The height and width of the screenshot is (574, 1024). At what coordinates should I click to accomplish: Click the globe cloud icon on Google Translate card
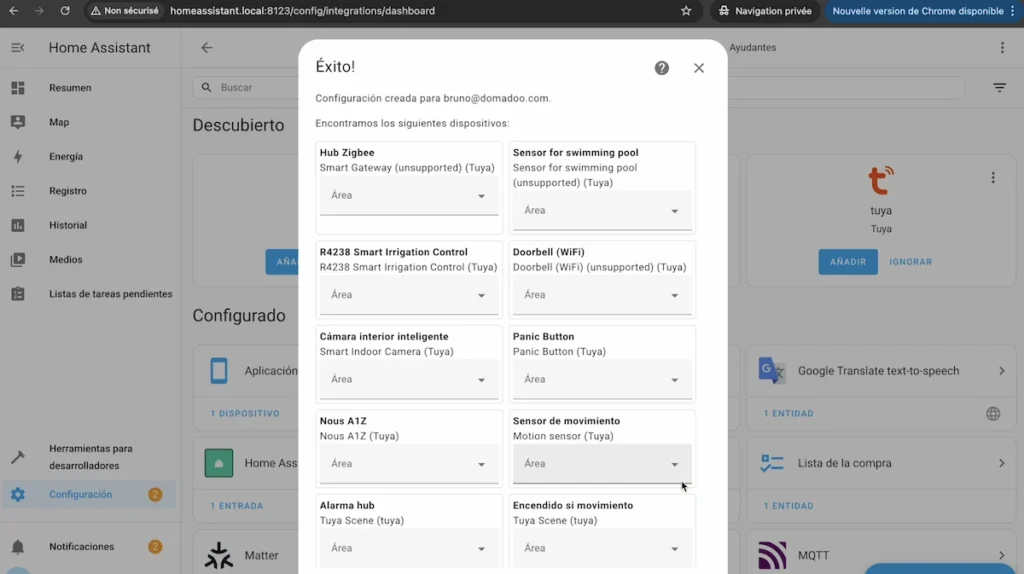click(993, 413)
